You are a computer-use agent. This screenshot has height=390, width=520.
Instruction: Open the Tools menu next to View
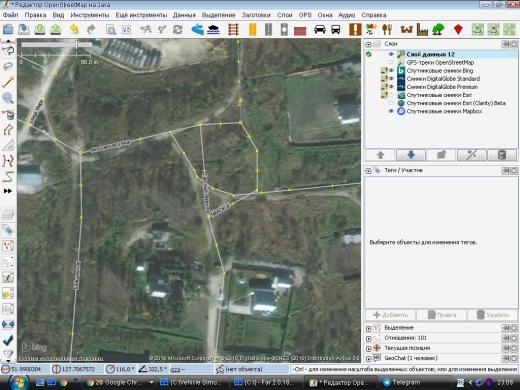tap(90, 15)
